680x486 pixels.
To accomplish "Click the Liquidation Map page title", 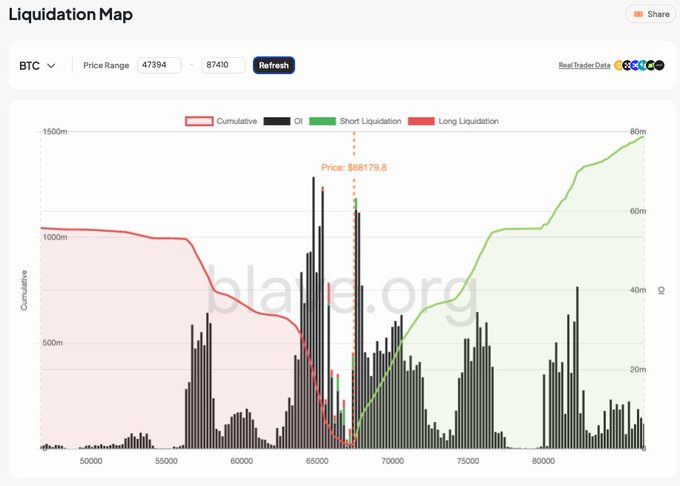I will tap(71, 14).
